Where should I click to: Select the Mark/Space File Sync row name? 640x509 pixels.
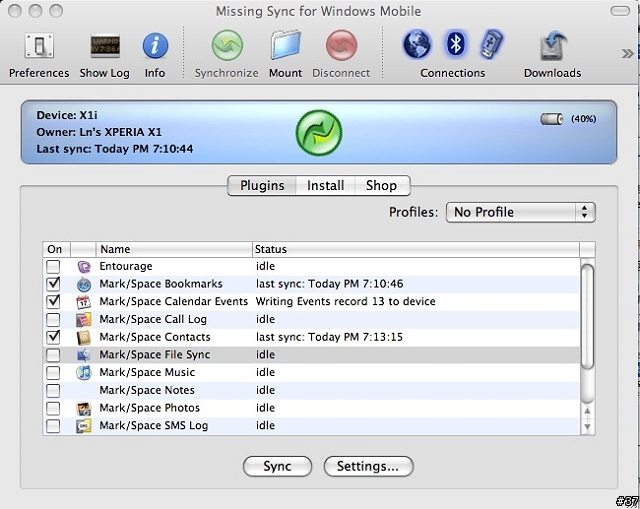[x=155, y=355]
